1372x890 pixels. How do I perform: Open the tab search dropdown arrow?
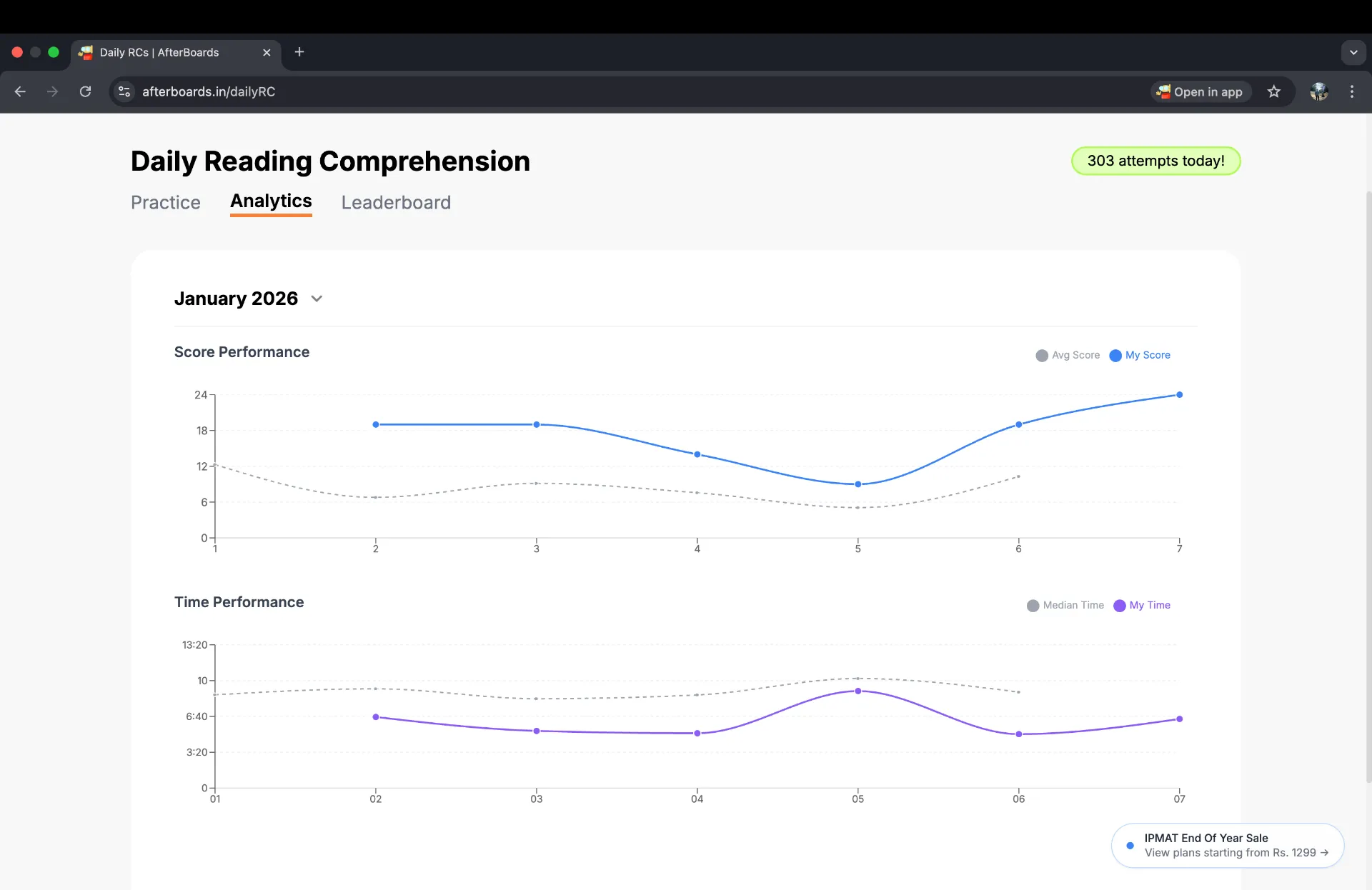(x=1353, y=52)
